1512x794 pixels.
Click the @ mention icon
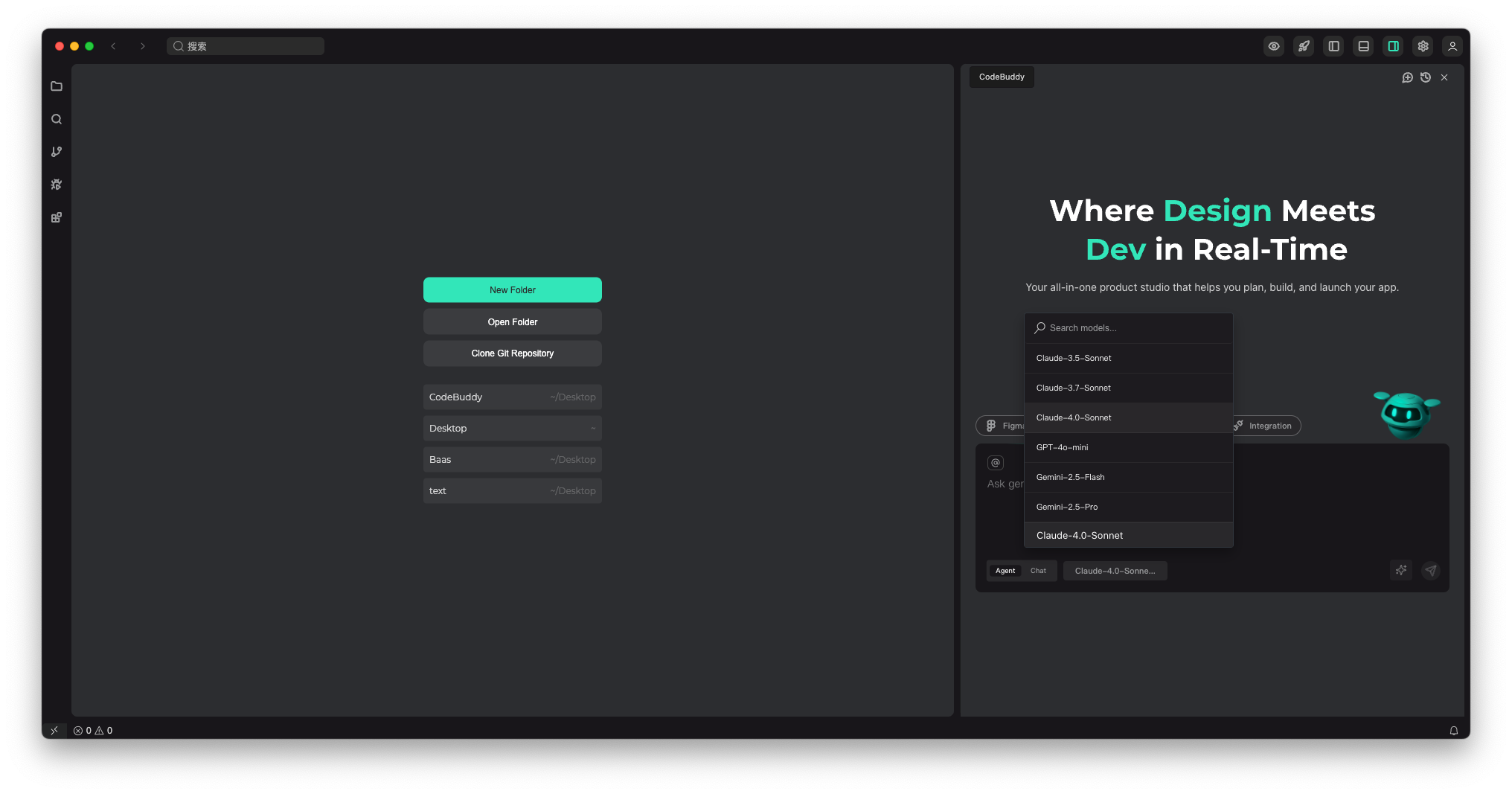(996, 463)
